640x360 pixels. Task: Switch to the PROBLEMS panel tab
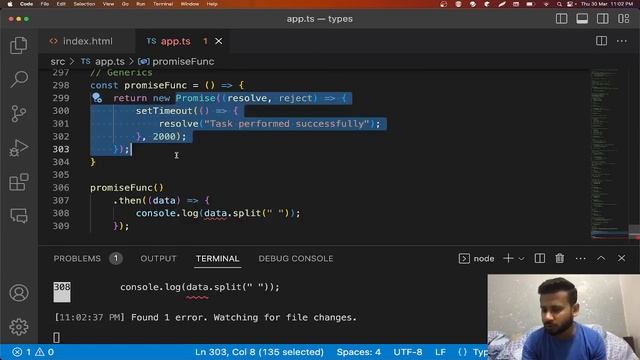tap(77, 258)
